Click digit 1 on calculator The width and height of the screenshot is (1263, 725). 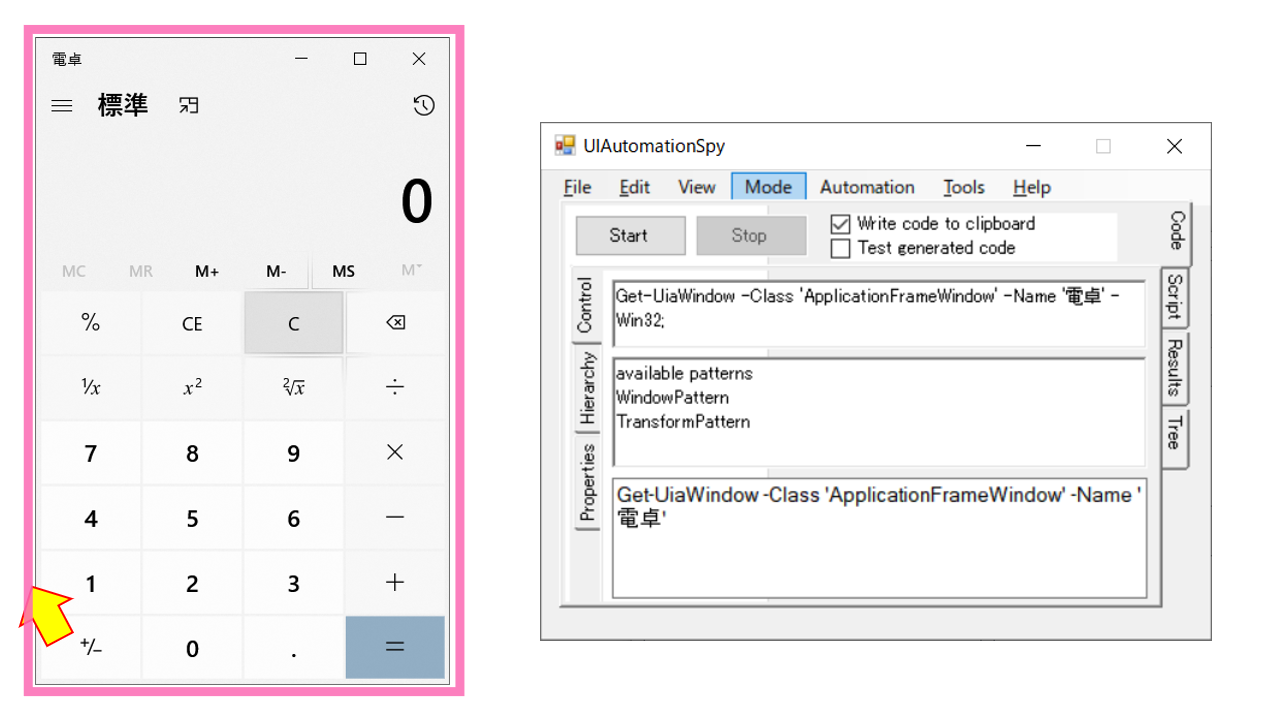pos(91,583)
